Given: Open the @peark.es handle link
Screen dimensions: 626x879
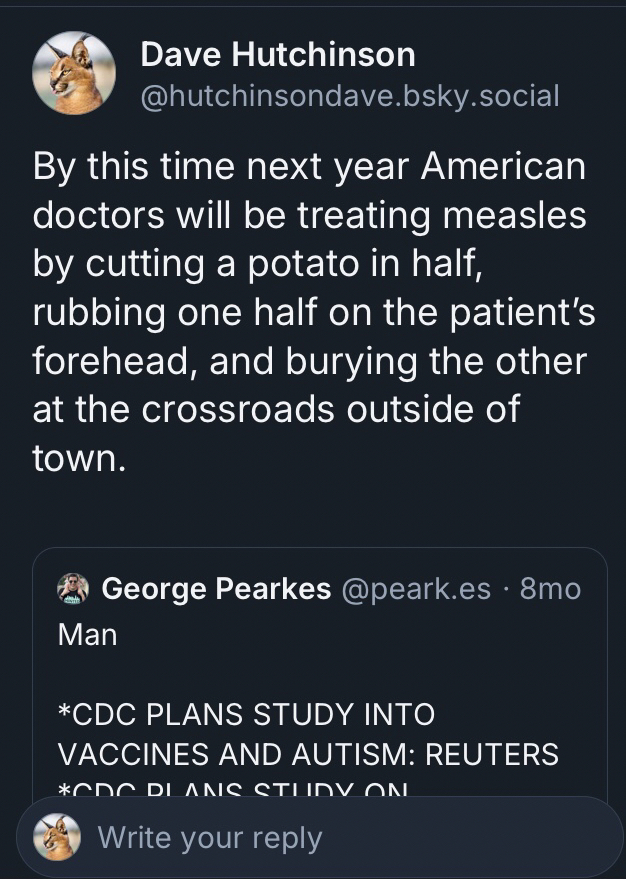Looking at the screenshot, I should click(x=417, y=589).
